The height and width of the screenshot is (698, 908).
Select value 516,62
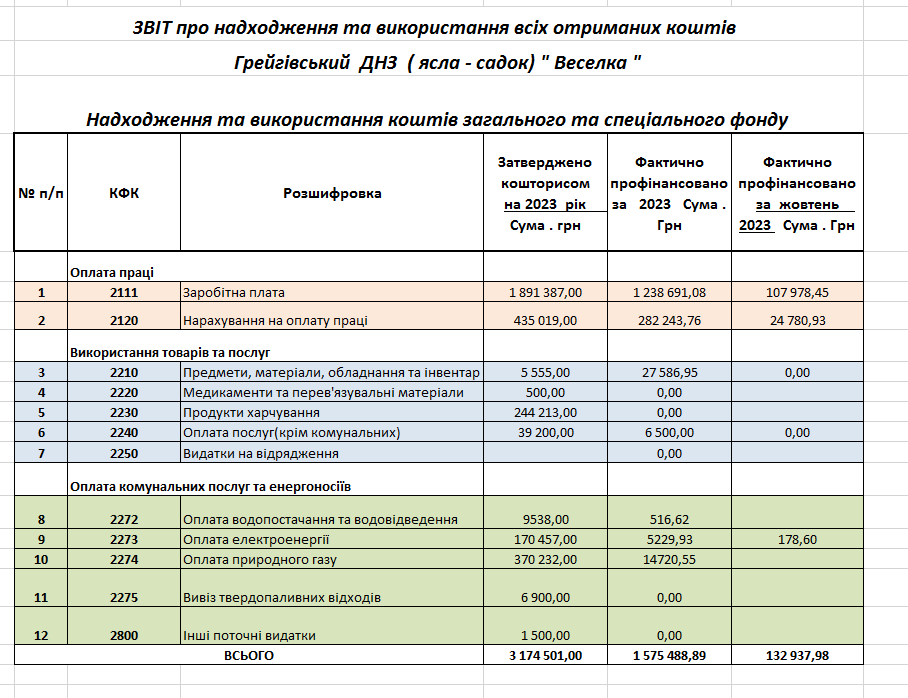669,512
